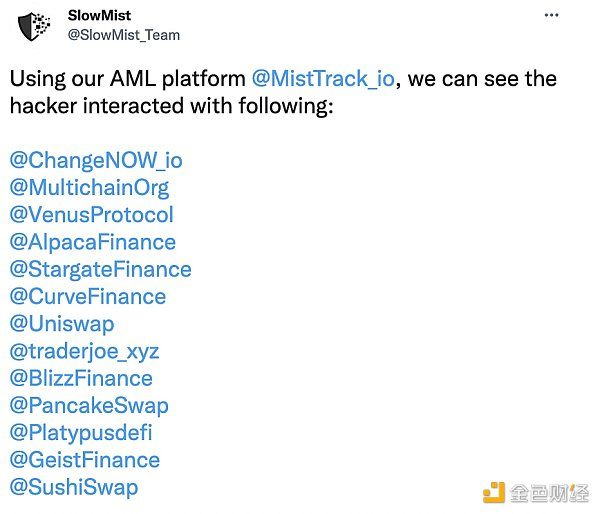600x514 pixels.
Task: Select the @StargateFinance mention
Action: [x=100, y=269]
